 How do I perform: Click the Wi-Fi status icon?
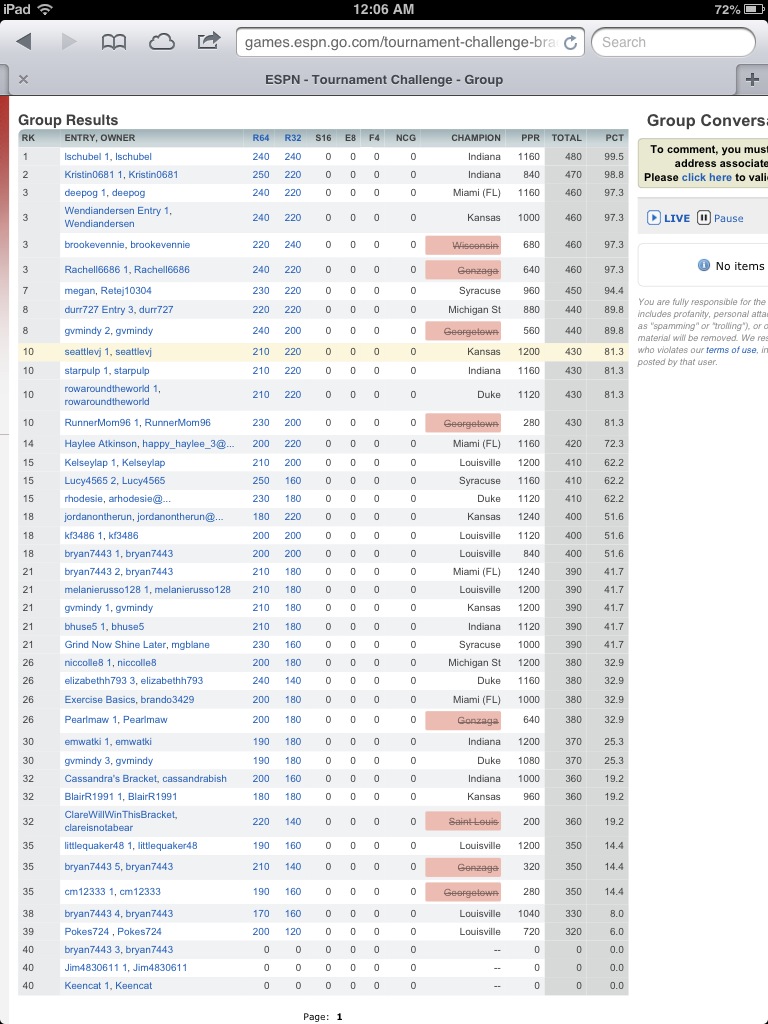pos(45,9)
